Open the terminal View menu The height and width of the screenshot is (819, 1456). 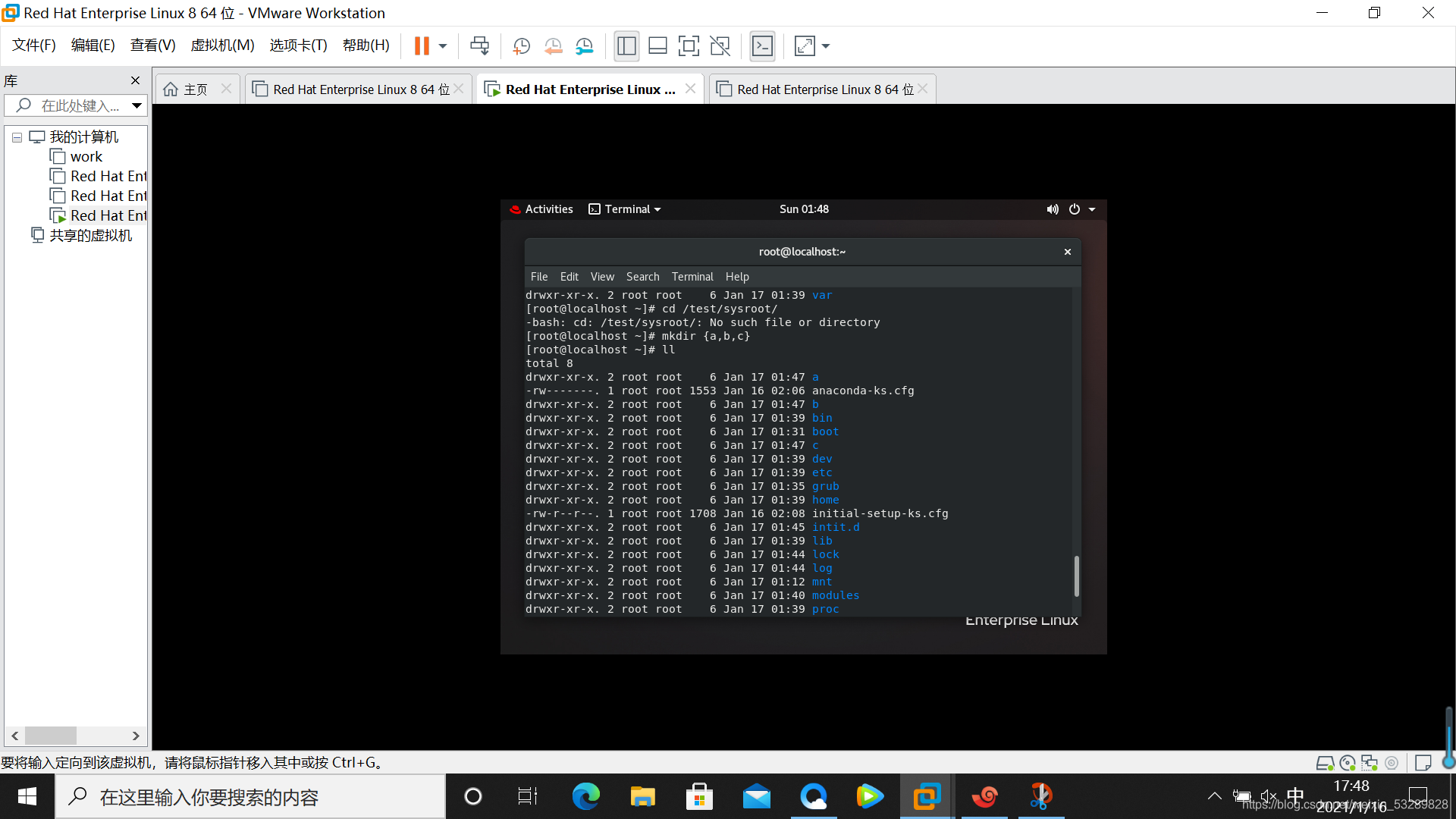pos(602,277)
